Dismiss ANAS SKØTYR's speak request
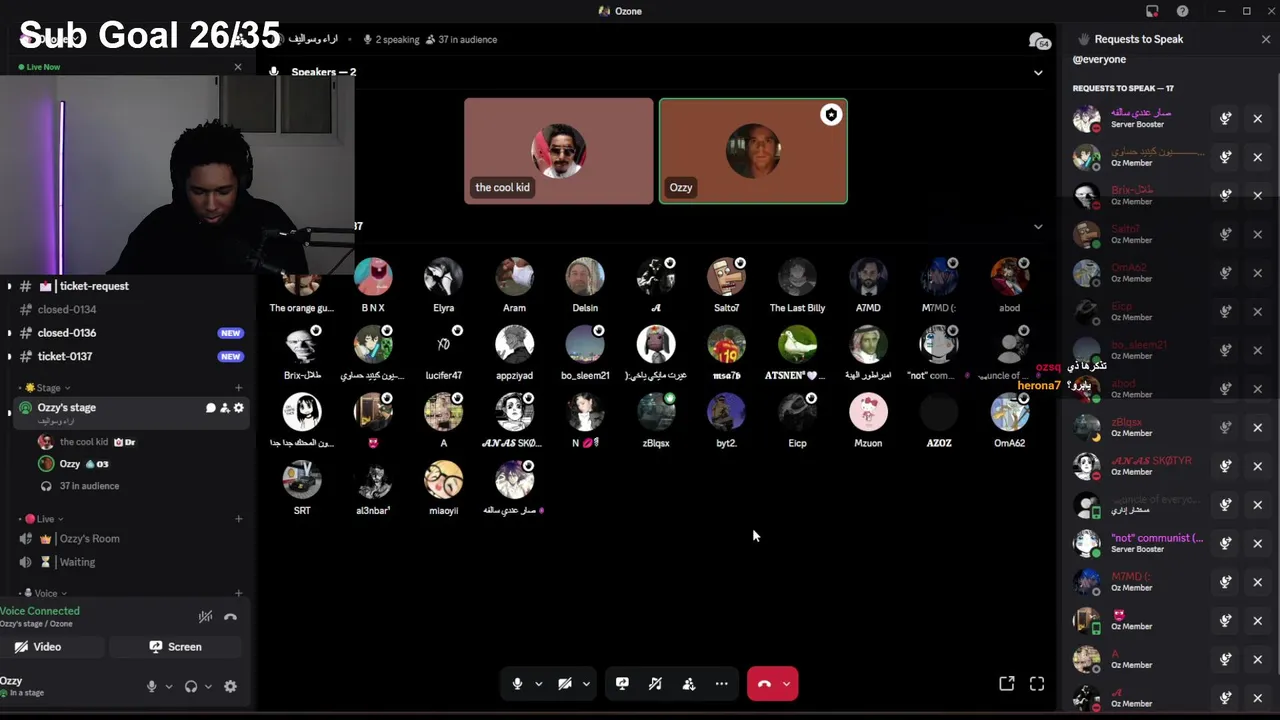This screenshot has width=1280, height=720. click(x=1258, y=466)
